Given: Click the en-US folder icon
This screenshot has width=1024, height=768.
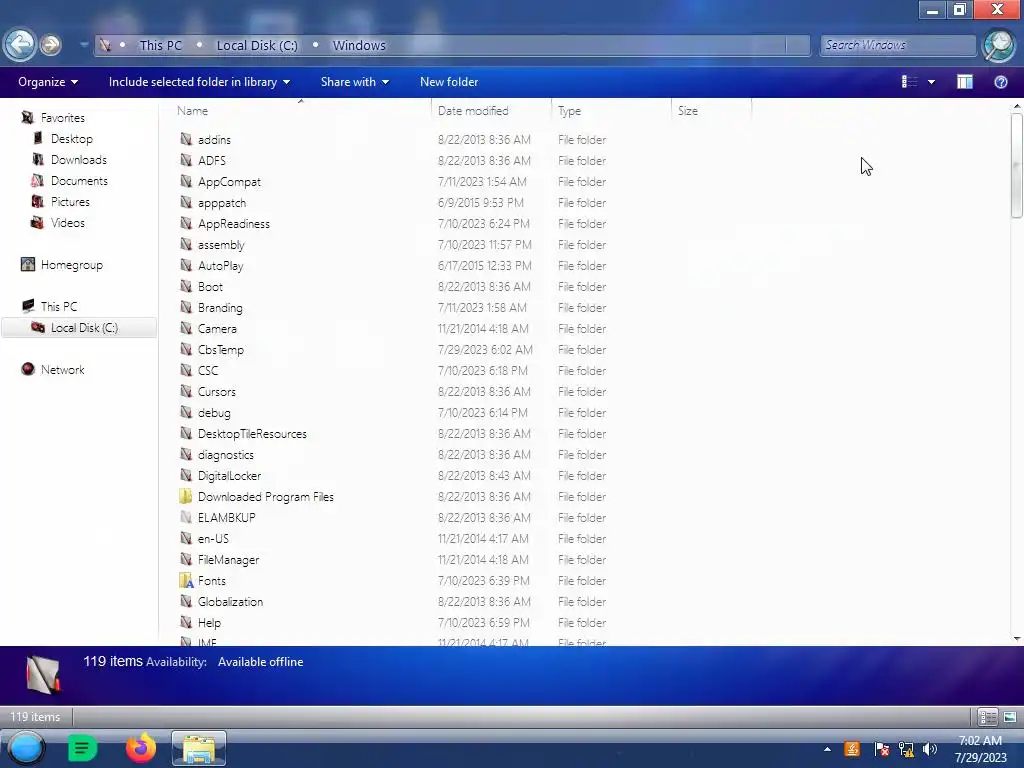Looking at the screenshot, I should coord(186,538).
